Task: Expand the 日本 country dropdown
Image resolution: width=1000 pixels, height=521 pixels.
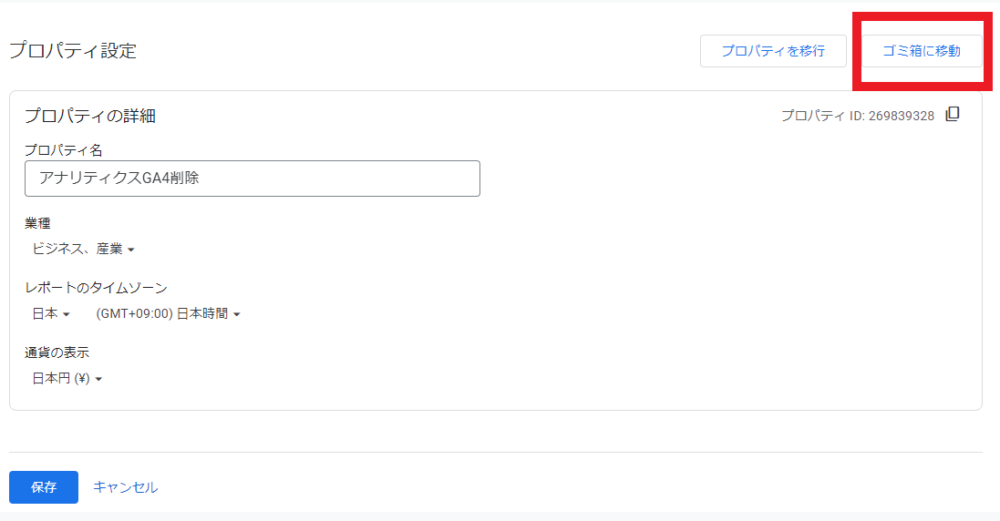Action: pos(50,314)
